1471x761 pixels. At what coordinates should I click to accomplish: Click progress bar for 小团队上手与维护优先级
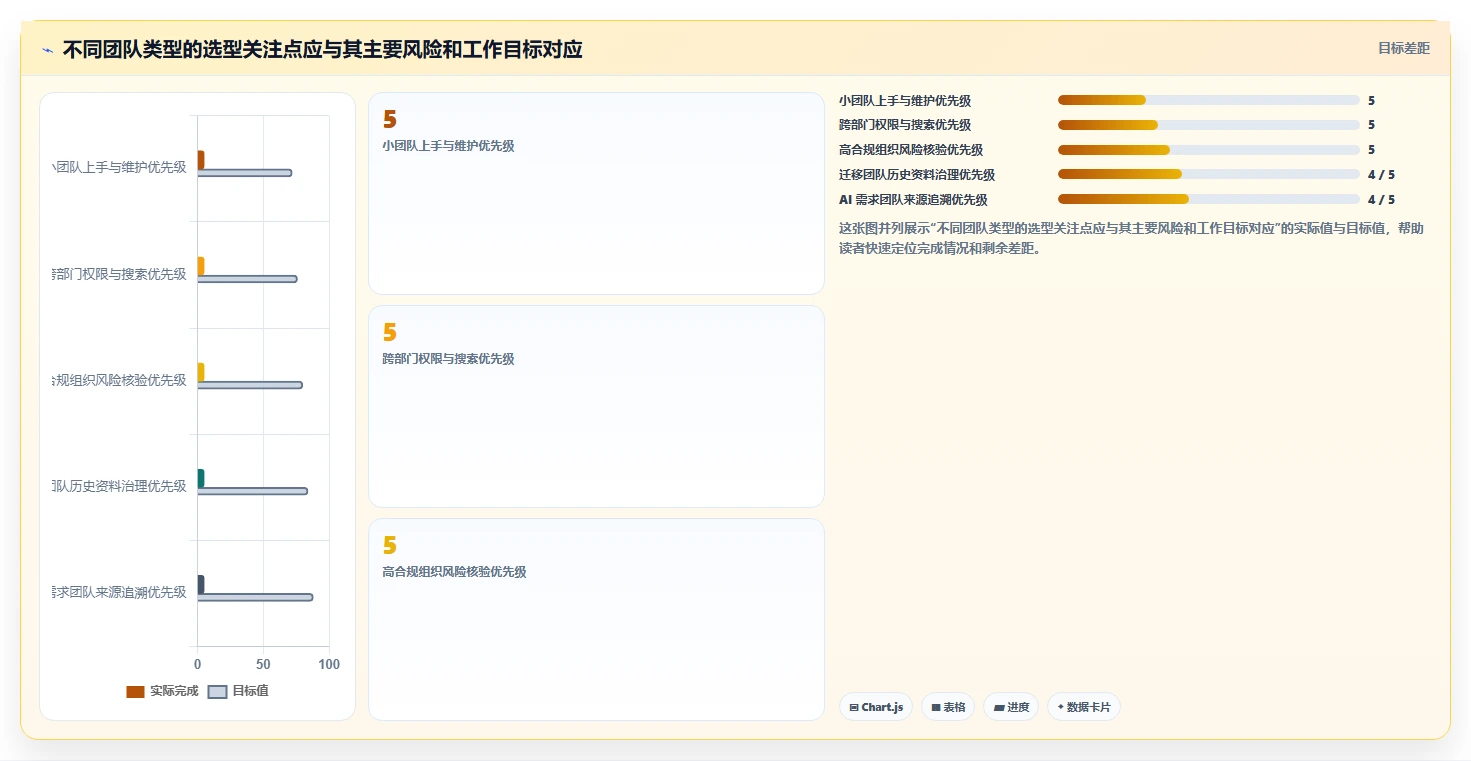click(1208, 100)
